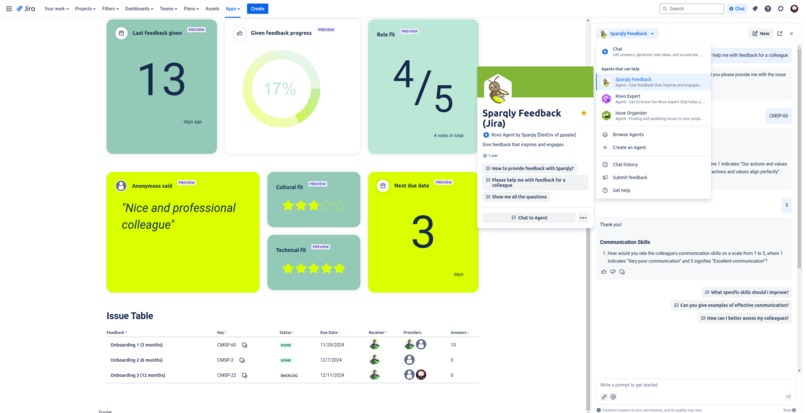806x413 pixels.
Task: Click the send arrow in prompt box
Action: coord(789,397)
